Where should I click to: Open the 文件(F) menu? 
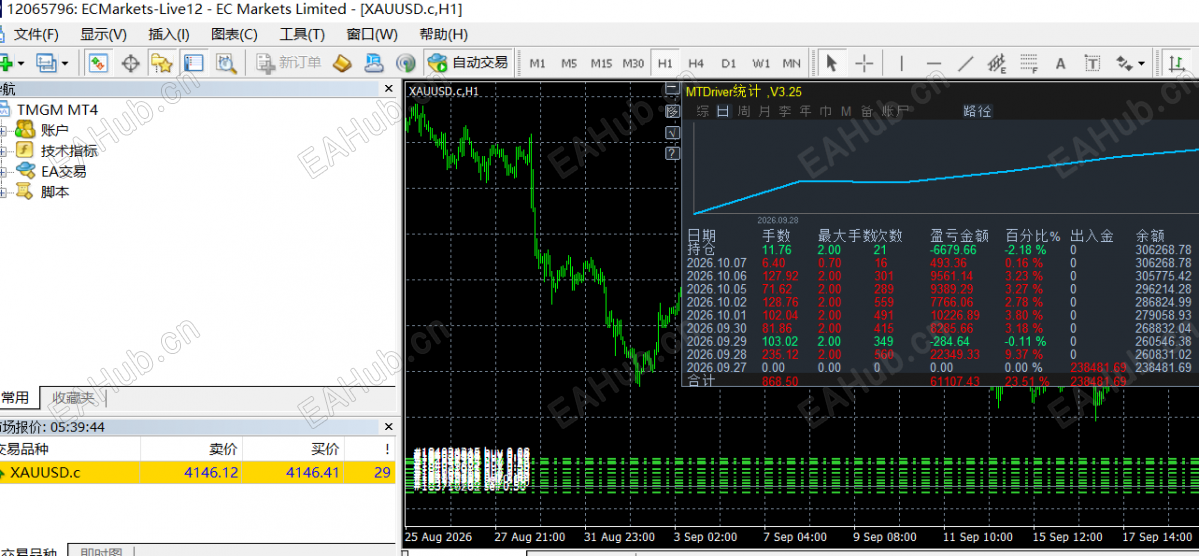pos(36,34)
